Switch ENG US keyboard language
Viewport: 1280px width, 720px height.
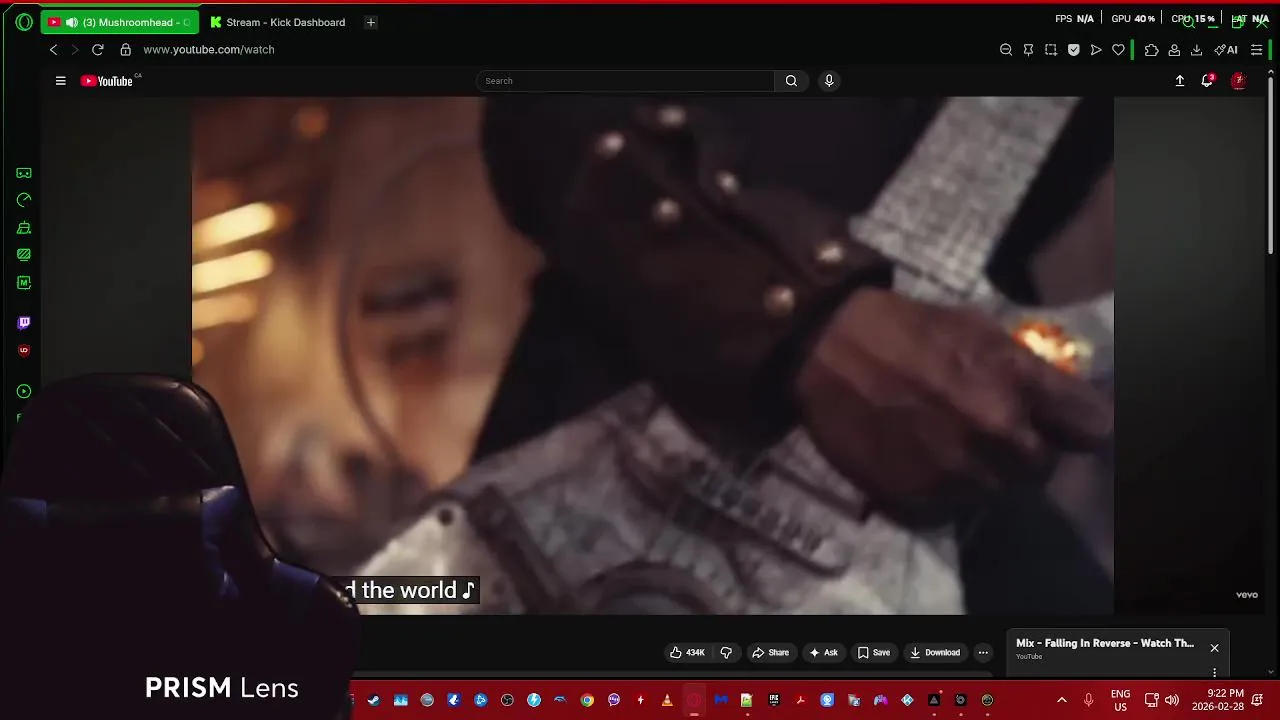(x=1121, y=700)
